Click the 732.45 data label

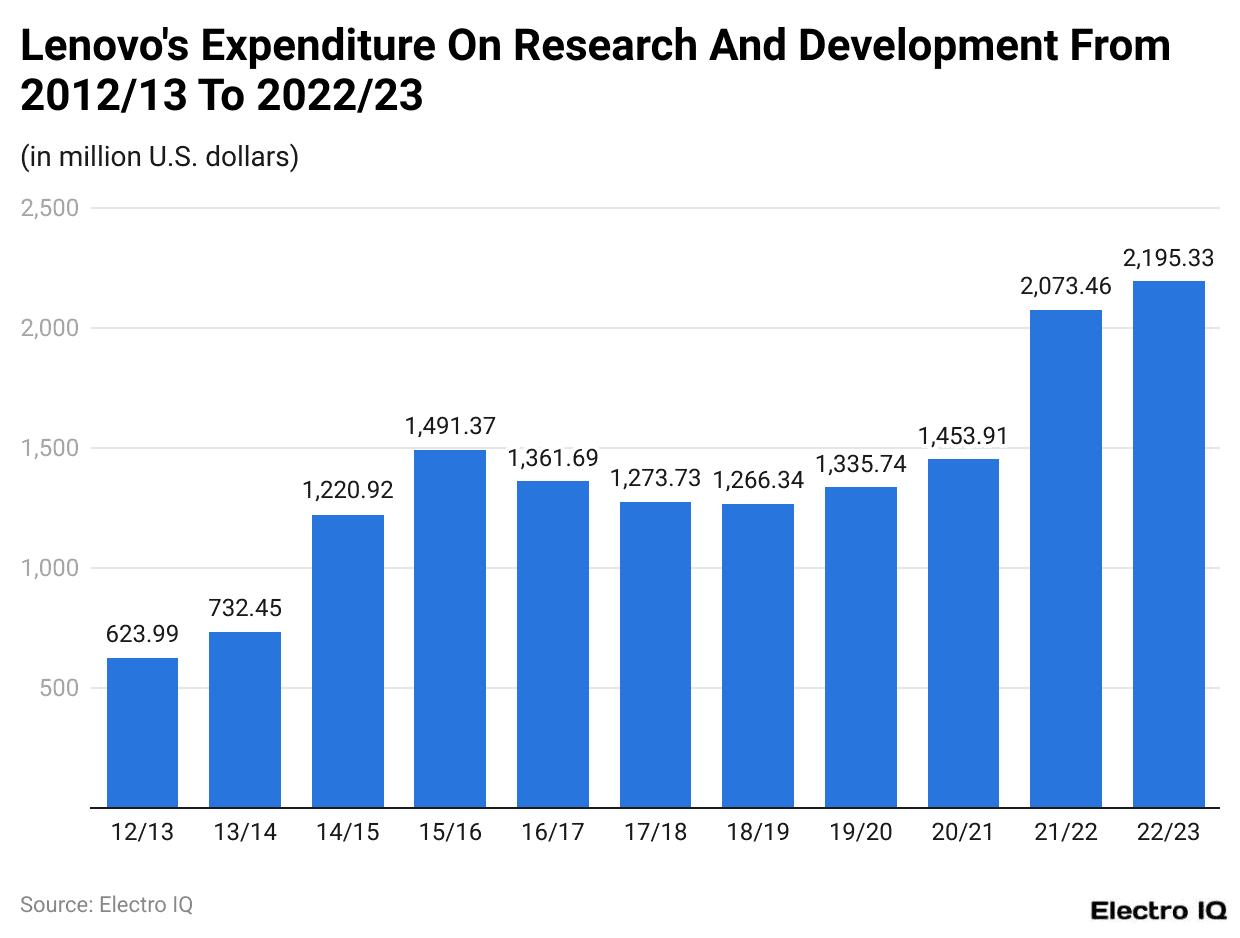(x=244, y=607)
